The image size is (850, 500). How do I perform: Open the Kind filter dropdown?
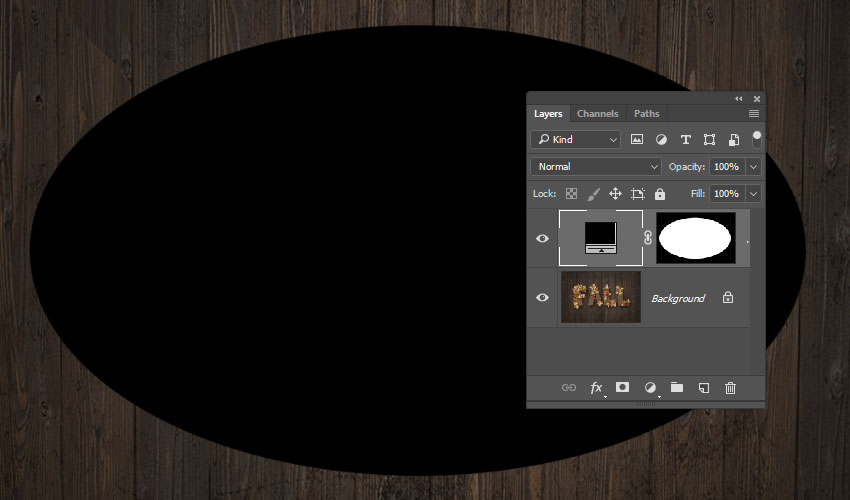click(576, 139)
